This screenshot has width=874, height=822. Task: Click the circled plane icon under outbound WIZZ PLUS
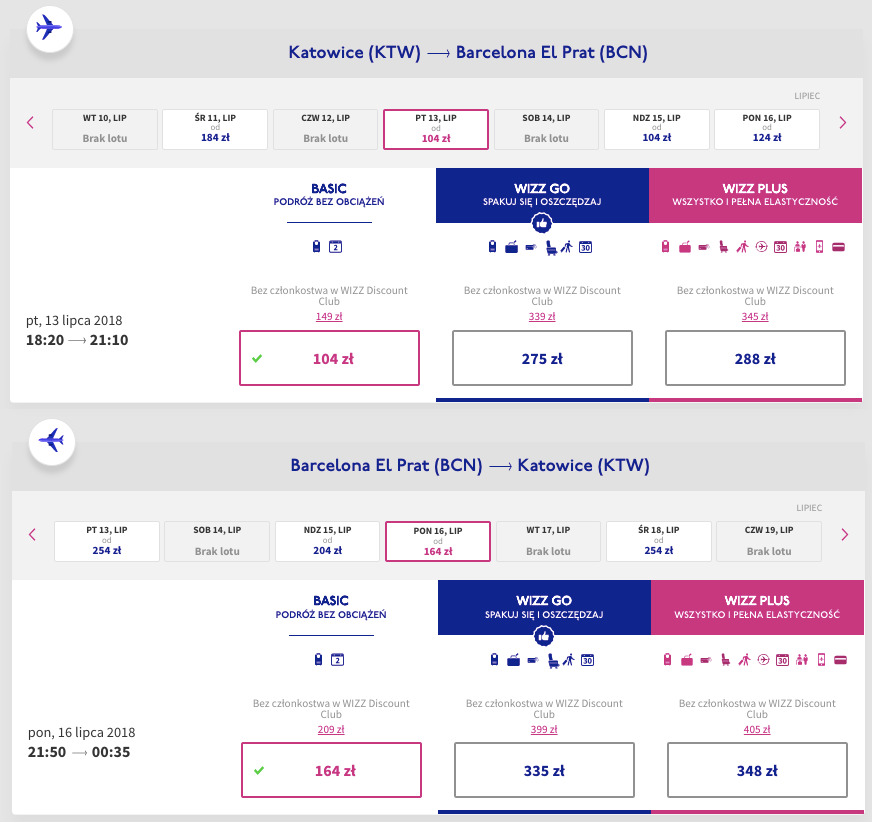761,247
